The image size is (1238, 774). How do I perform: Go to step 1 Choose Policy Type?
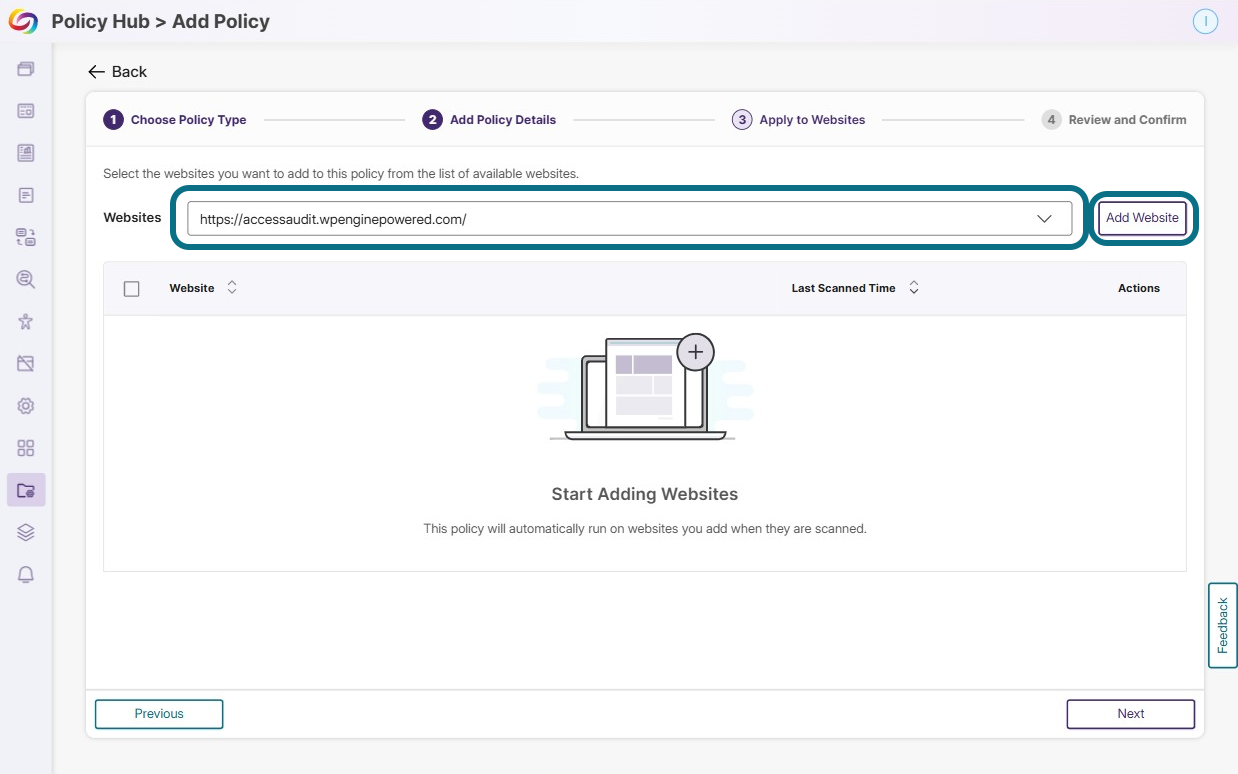pyautogui.click(x=175, y=120)
